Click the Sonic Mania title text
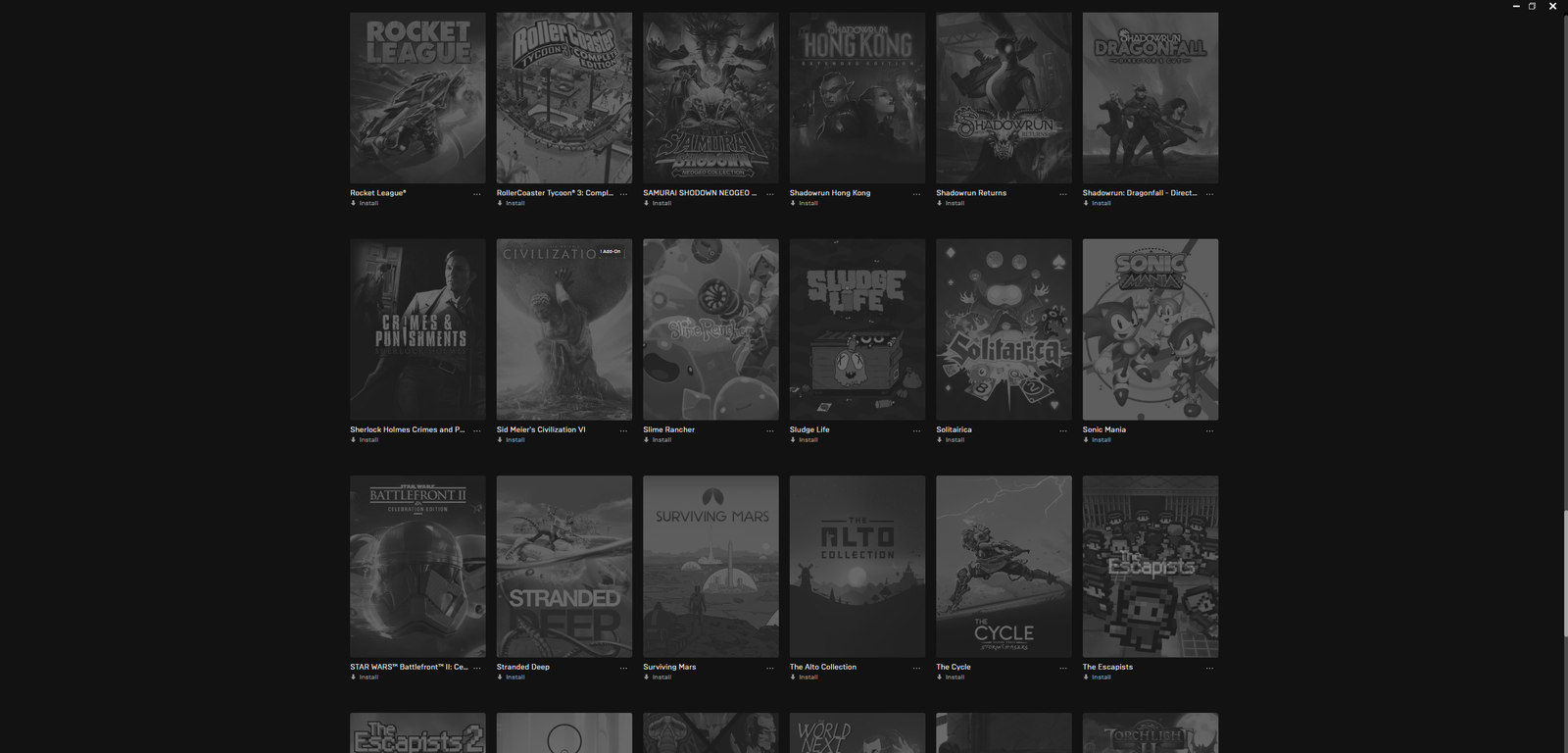1568x753 pixels. 1104,429
